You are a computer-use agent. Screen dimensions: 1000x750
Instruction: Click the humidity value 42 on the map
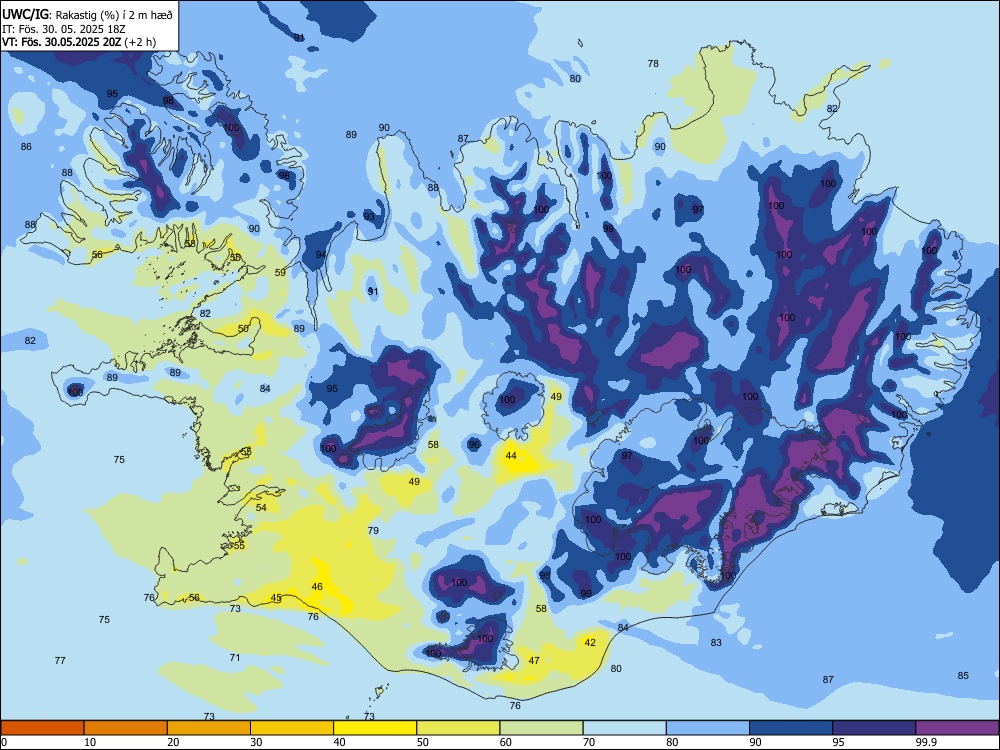(x=590, y=642)
